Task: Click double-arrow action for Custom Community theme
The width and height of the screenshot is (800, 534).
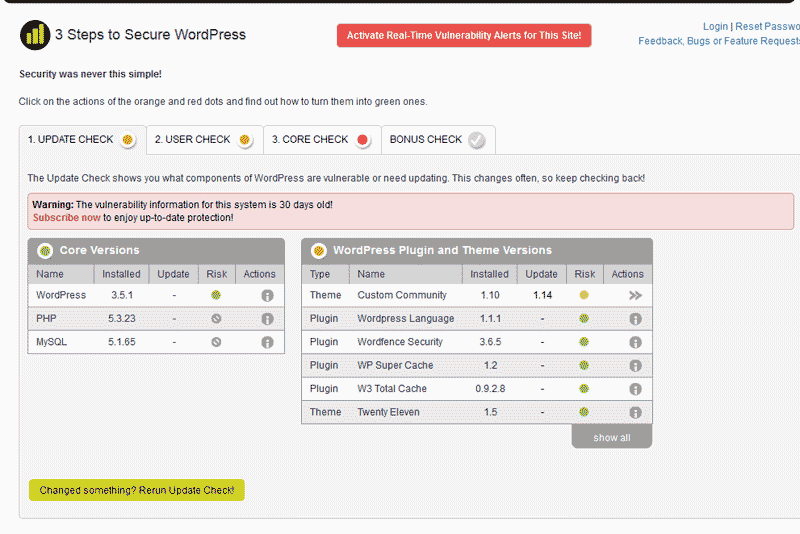Action: point(635,296)
